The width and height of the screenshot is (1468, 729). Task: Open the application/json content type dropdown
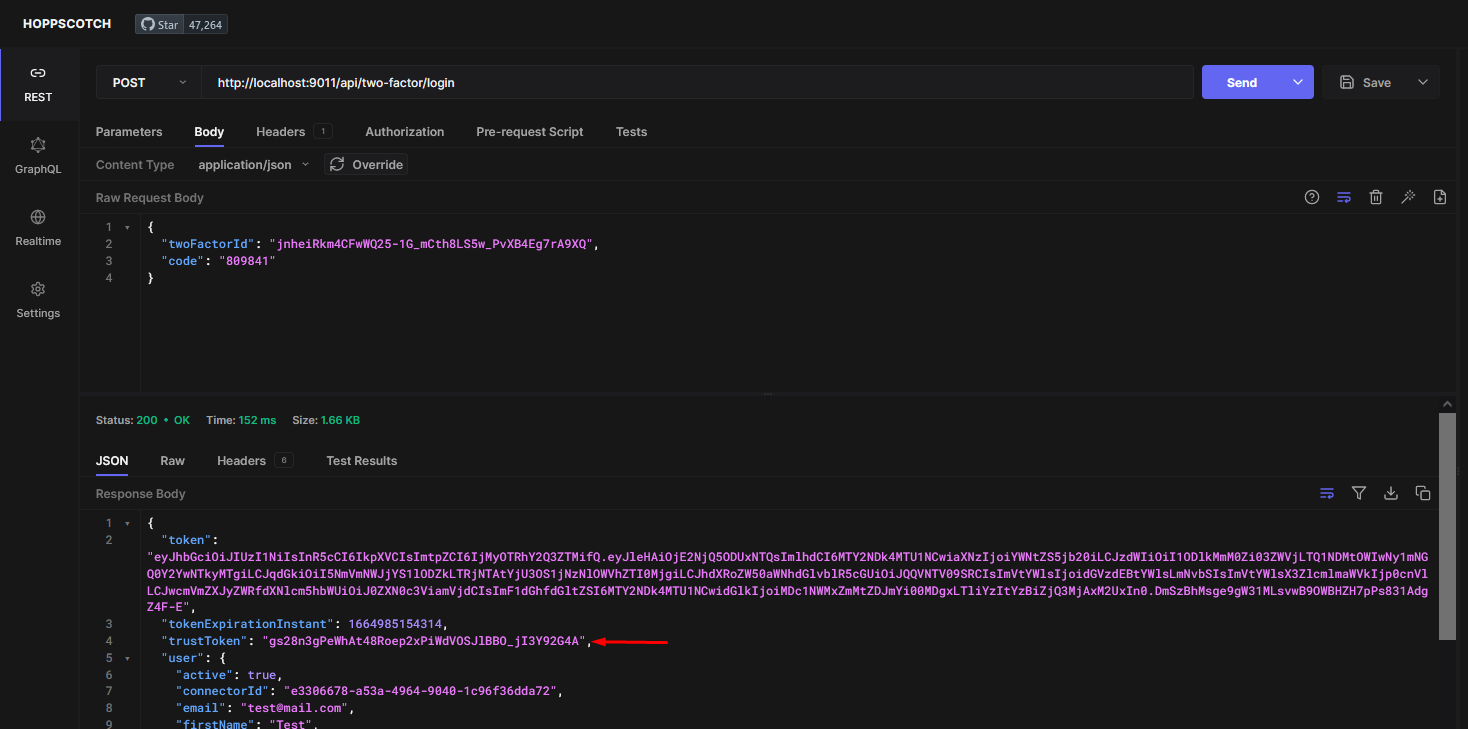(x=253, y=164)
